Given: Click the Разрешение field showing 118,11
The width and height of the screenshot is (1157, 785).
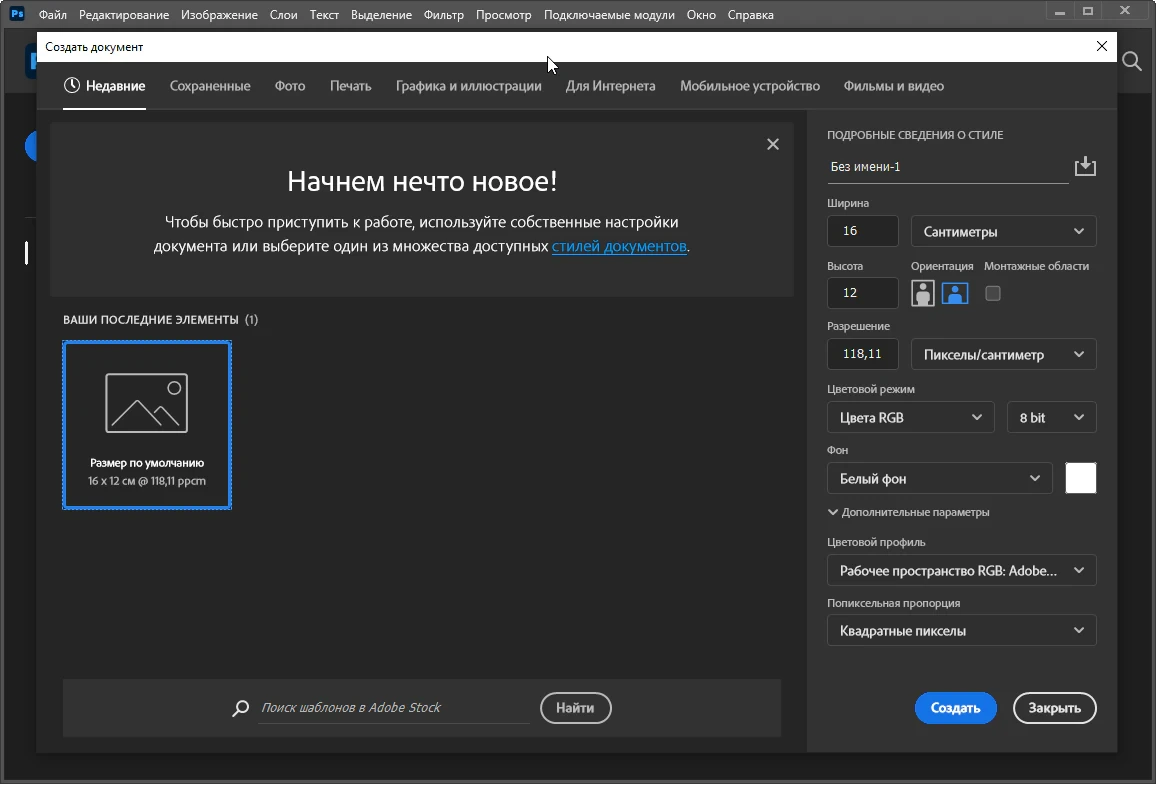Looking at the screenshot, I should tap(863, 354).
